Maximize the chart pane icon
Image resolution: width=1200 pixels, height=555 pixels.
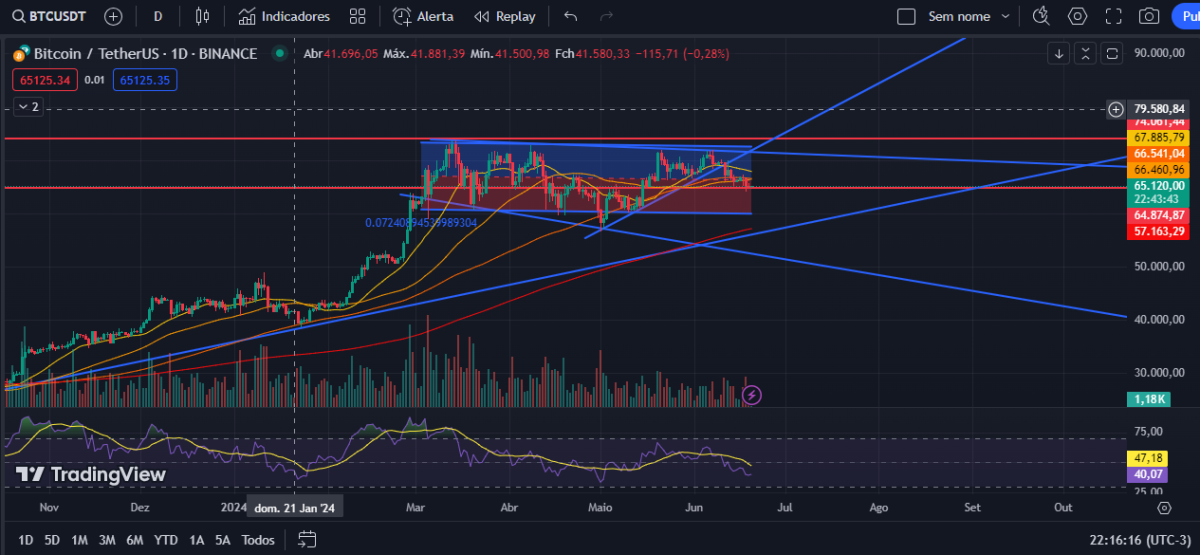1111,54
